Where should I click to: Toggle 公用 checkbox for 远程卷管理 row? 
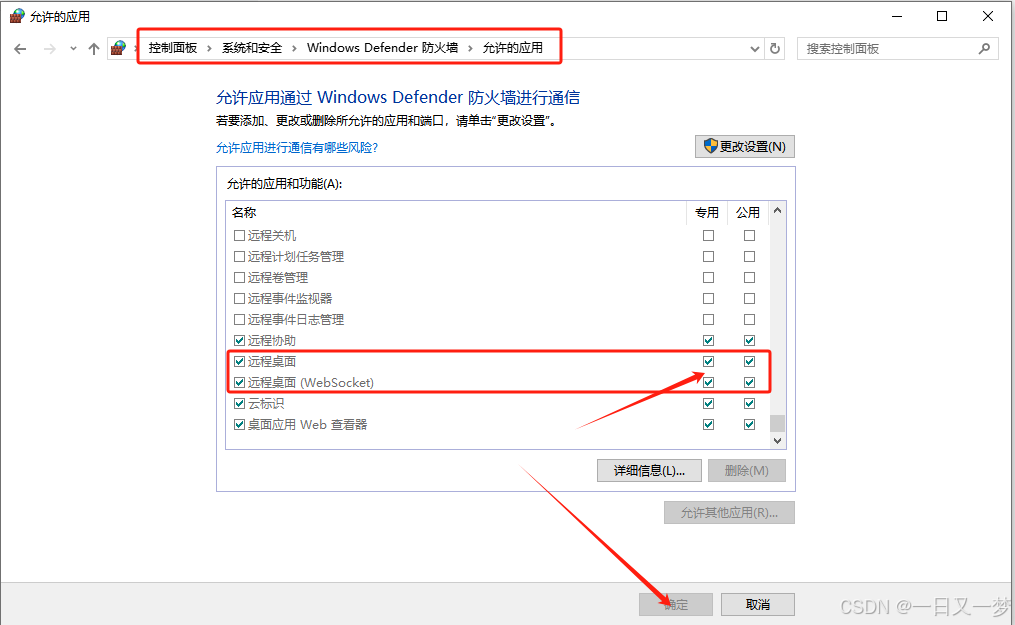[749, 278]
